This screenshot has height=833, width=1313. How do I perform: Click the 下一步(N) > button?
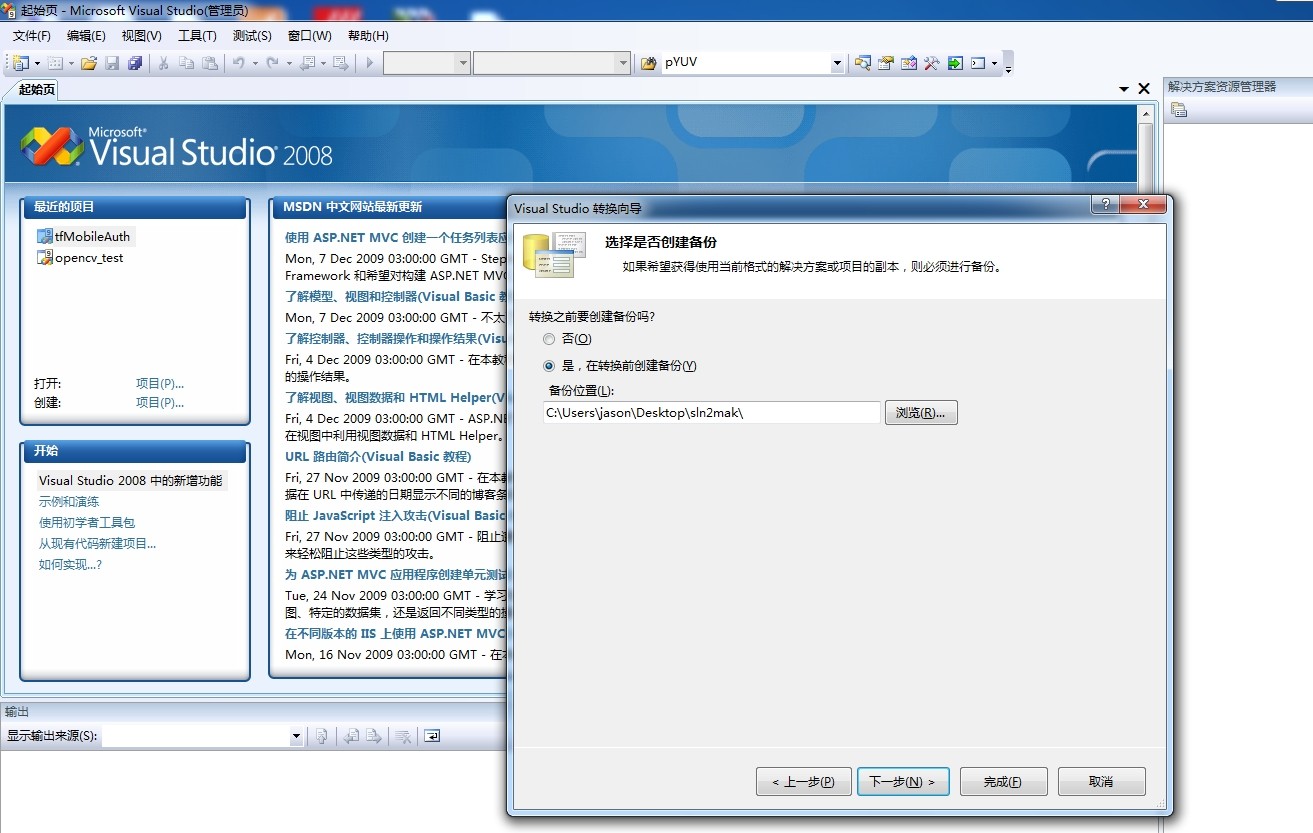pyautogui.click(x=902, y=782)
